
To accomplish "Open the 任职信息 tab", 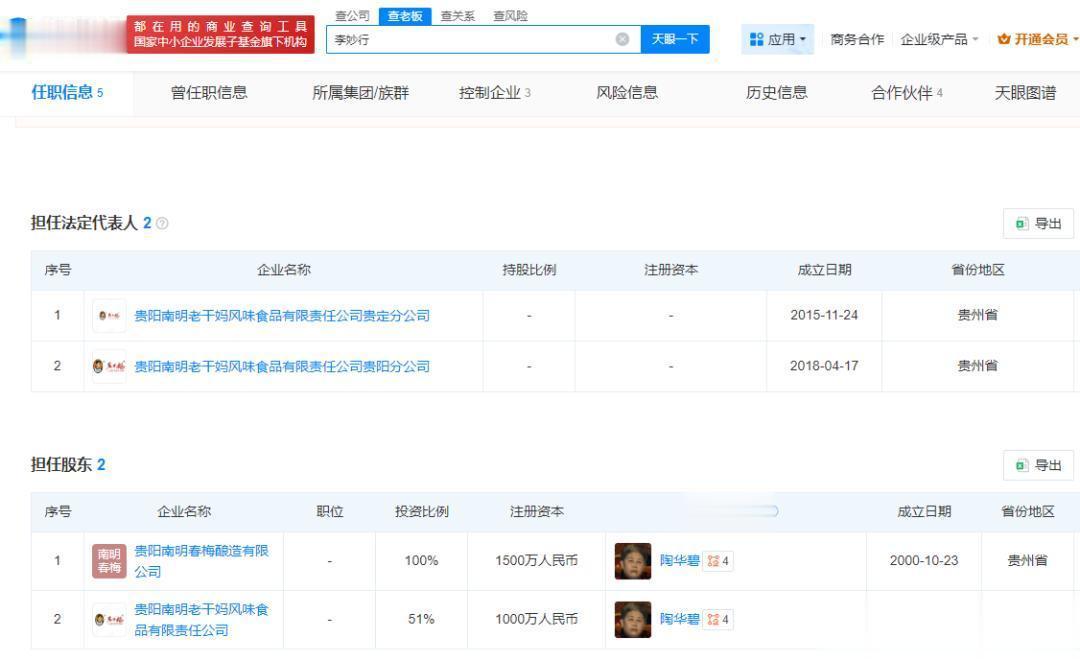I will pos(67,92).
